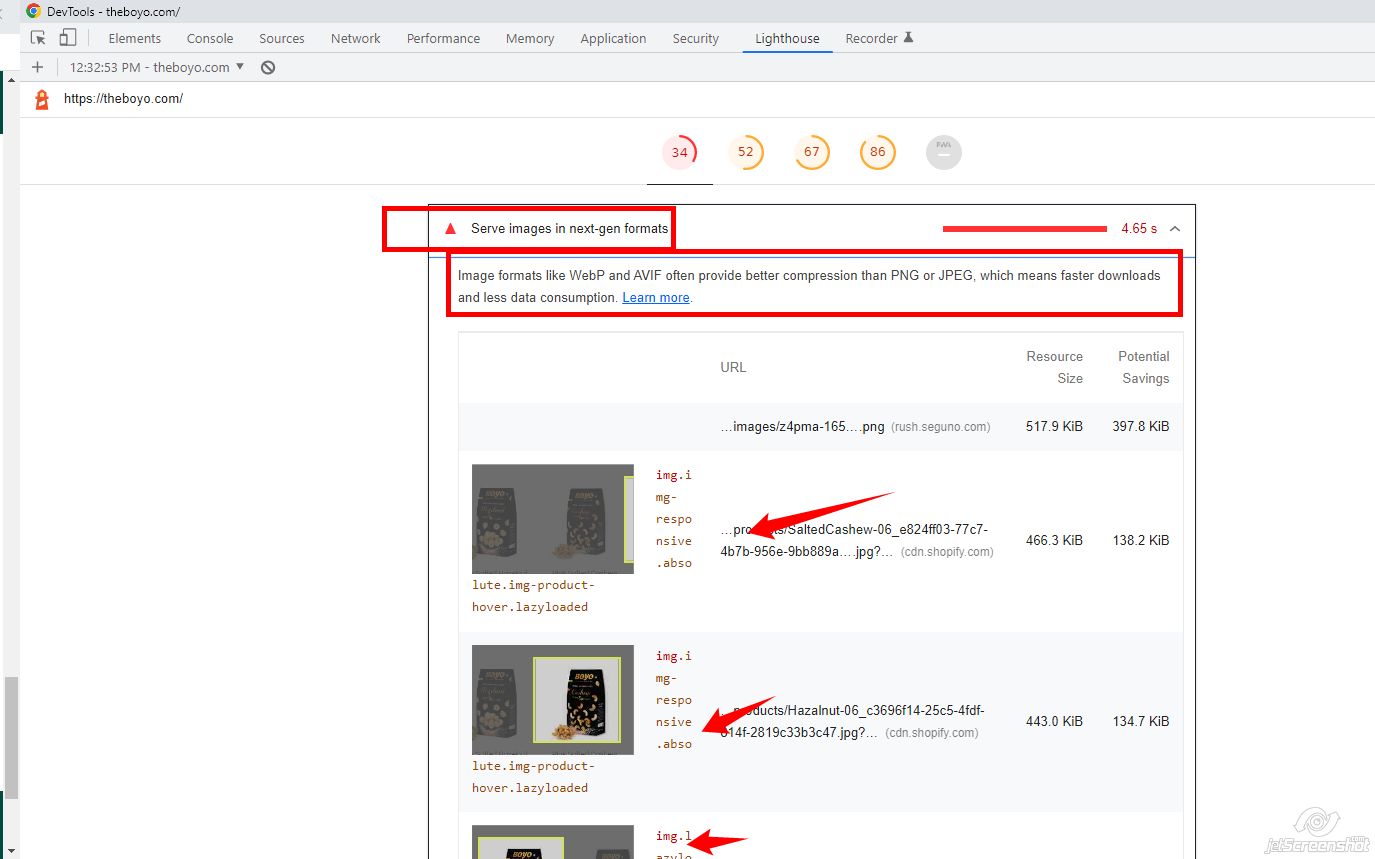Select the Performance tab

443,38
